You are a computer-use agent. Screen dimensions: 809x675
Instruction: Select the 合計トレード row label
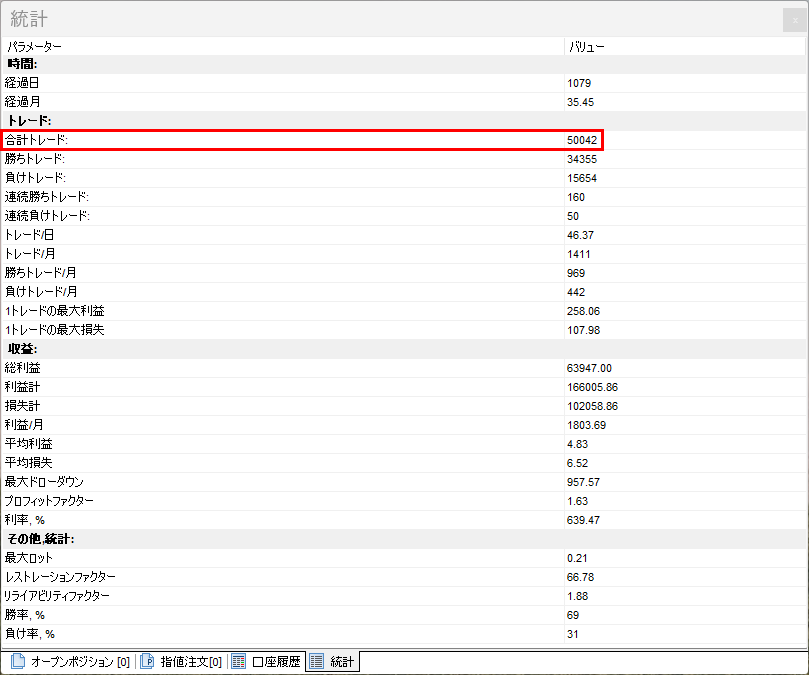(36, 140)
